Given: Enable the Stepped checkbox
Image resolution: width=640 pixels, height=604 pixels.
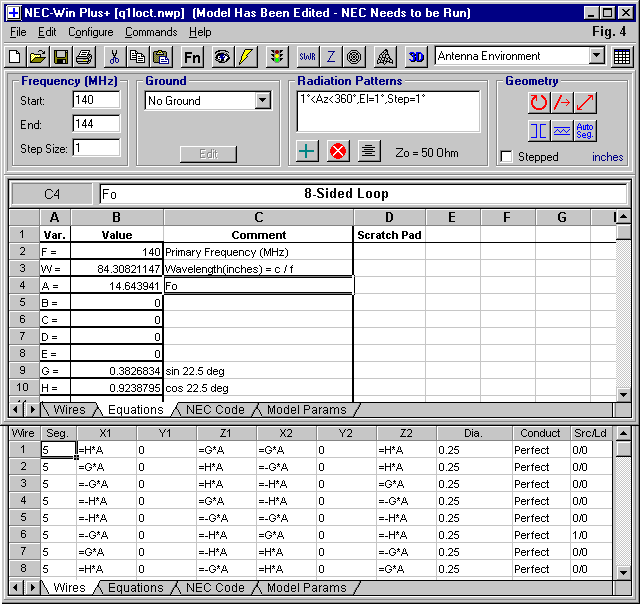Looking at the screenshot, I should tap(507, 157).
